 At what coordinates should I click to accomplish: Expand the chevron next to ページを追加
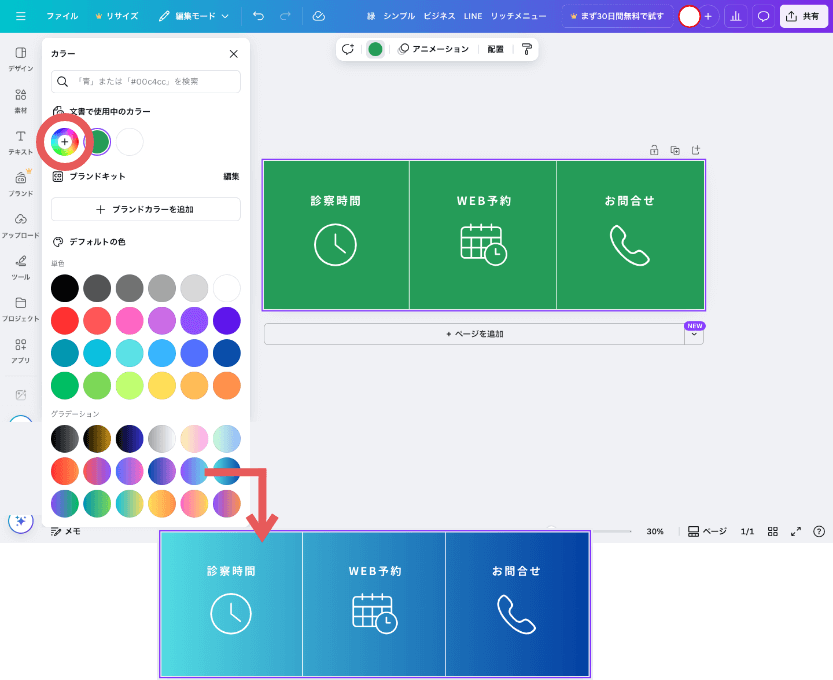coord(693,334)
